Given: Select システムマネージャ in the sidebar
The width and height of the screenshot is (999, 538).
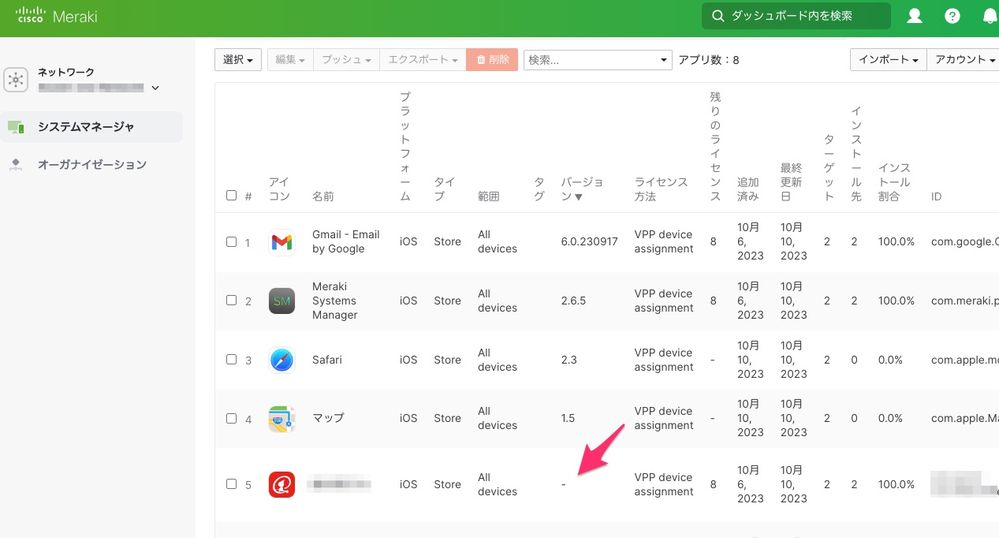Looking at the screenshot, I should [x=92, y=127].
